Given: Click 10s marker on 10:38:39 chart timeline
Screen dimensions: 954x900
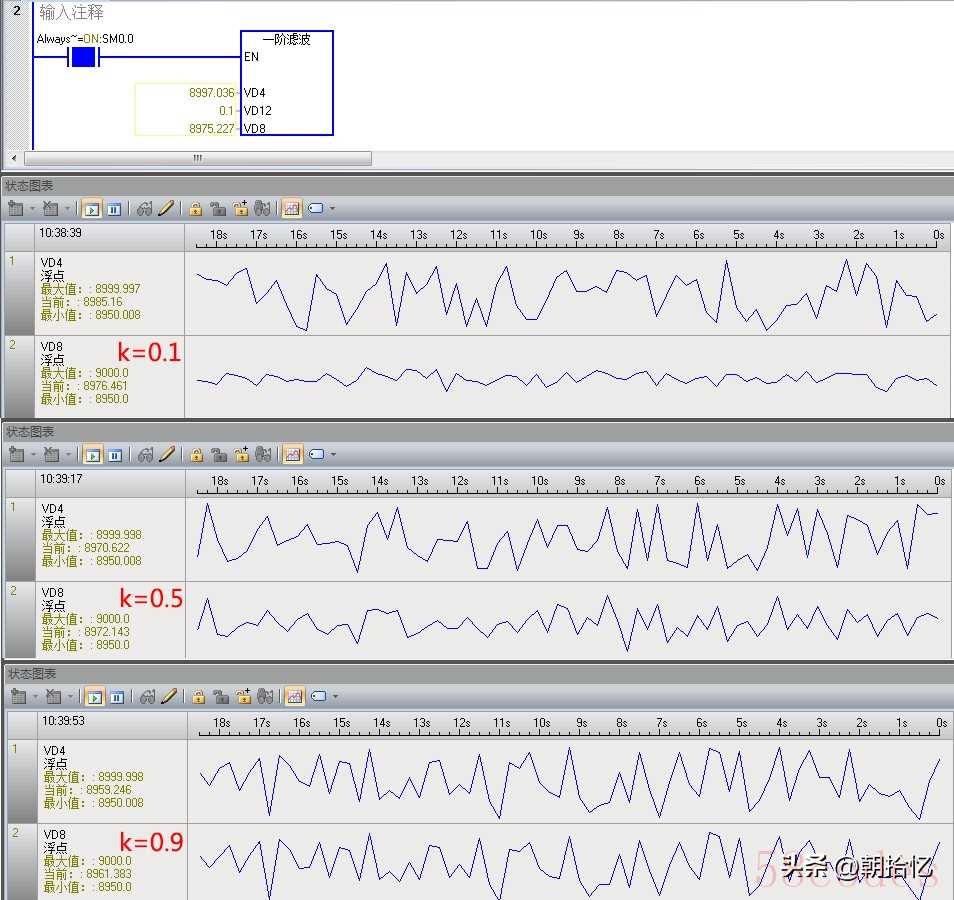Looking at the screenshot, I should click(538, 235).
